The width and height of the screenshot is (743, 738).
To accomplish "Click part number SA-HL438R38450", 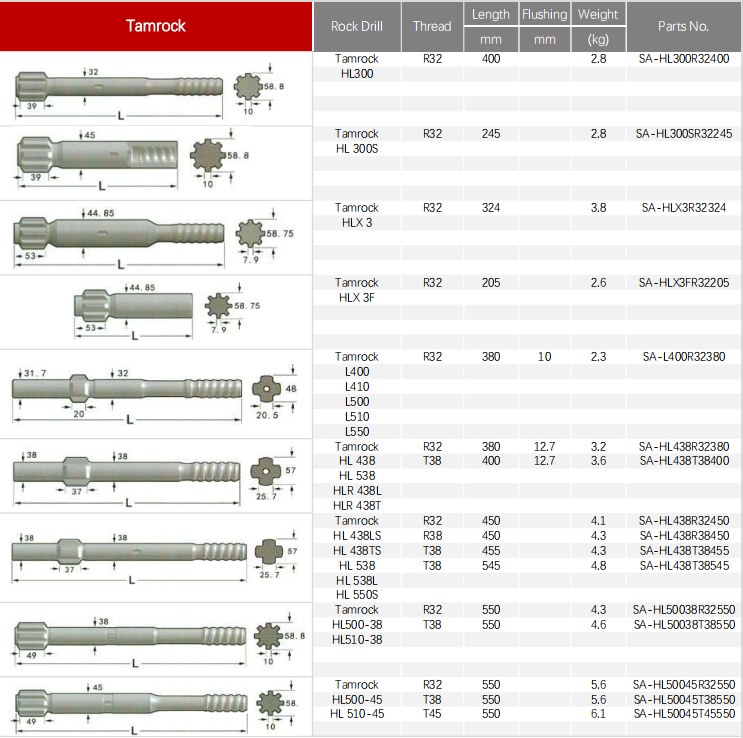I will tap(684, 536).
